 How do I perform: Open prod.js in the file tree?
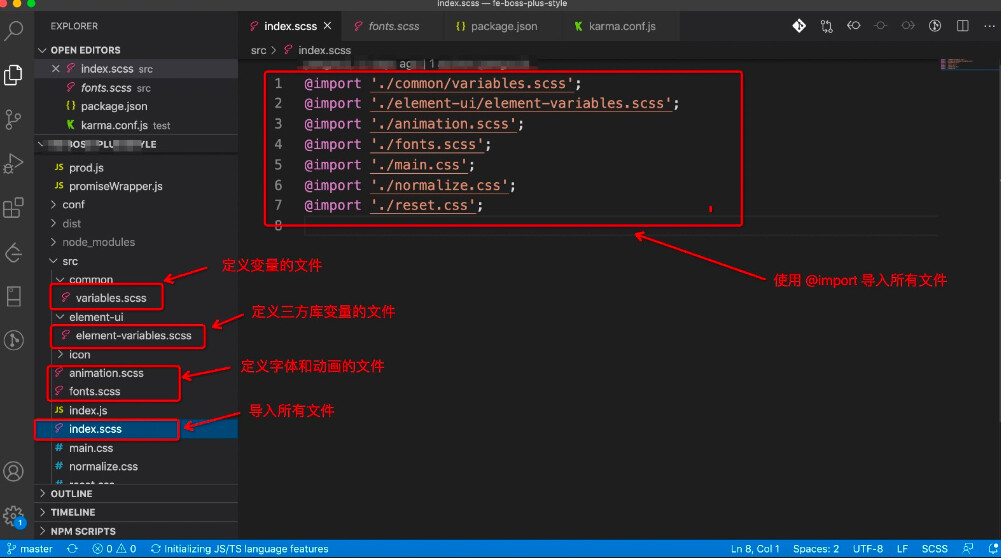click(86, 168)
